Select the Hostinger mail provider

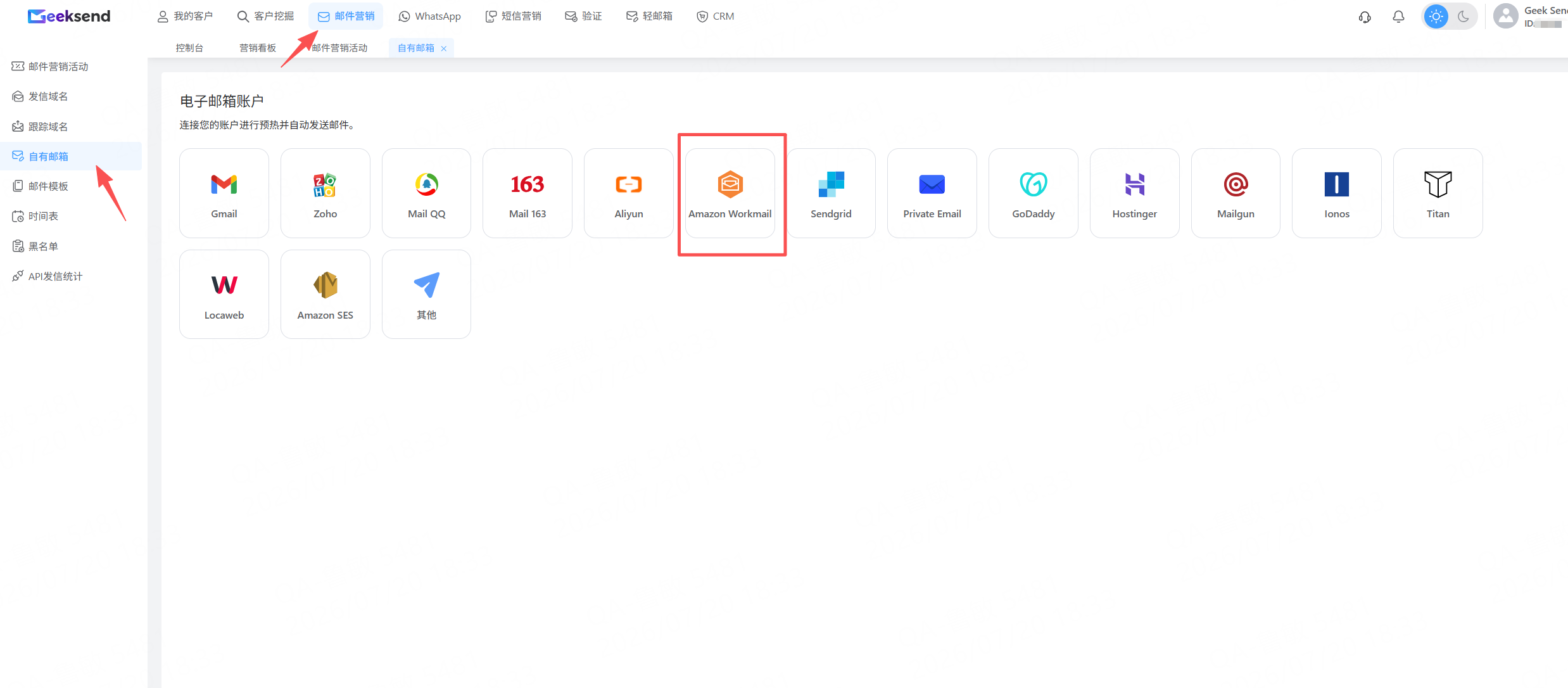pyautogui.click(x=1135, y=193)
